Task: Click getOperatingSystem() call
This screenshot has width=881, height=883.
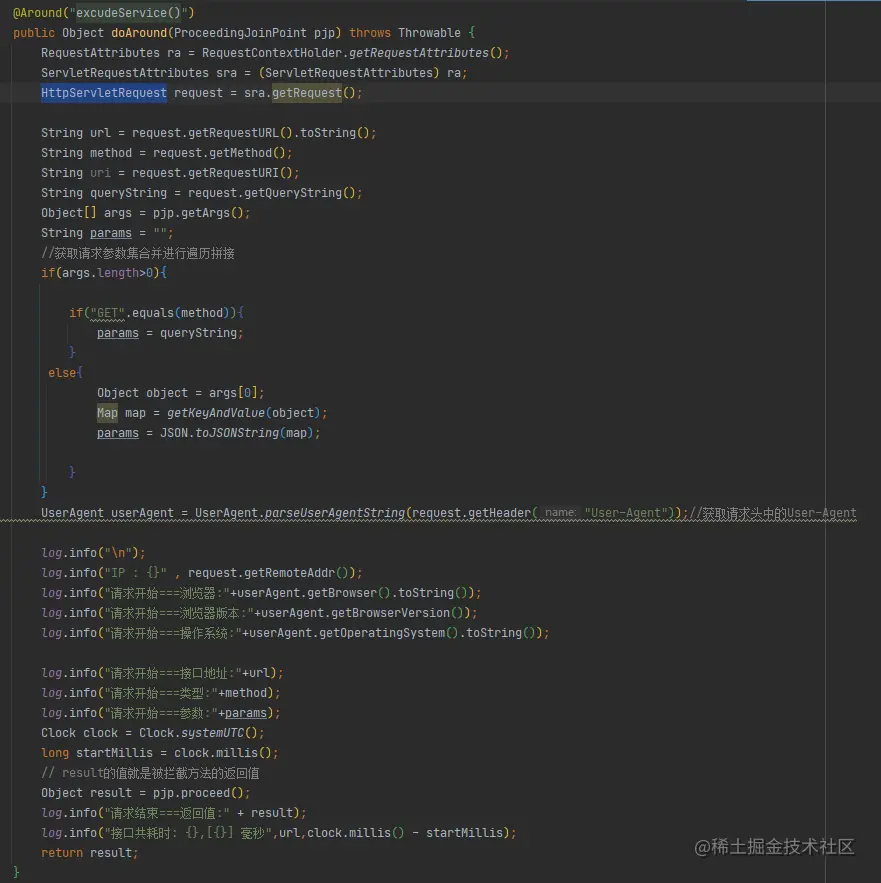Action: (x=389, y=633)
